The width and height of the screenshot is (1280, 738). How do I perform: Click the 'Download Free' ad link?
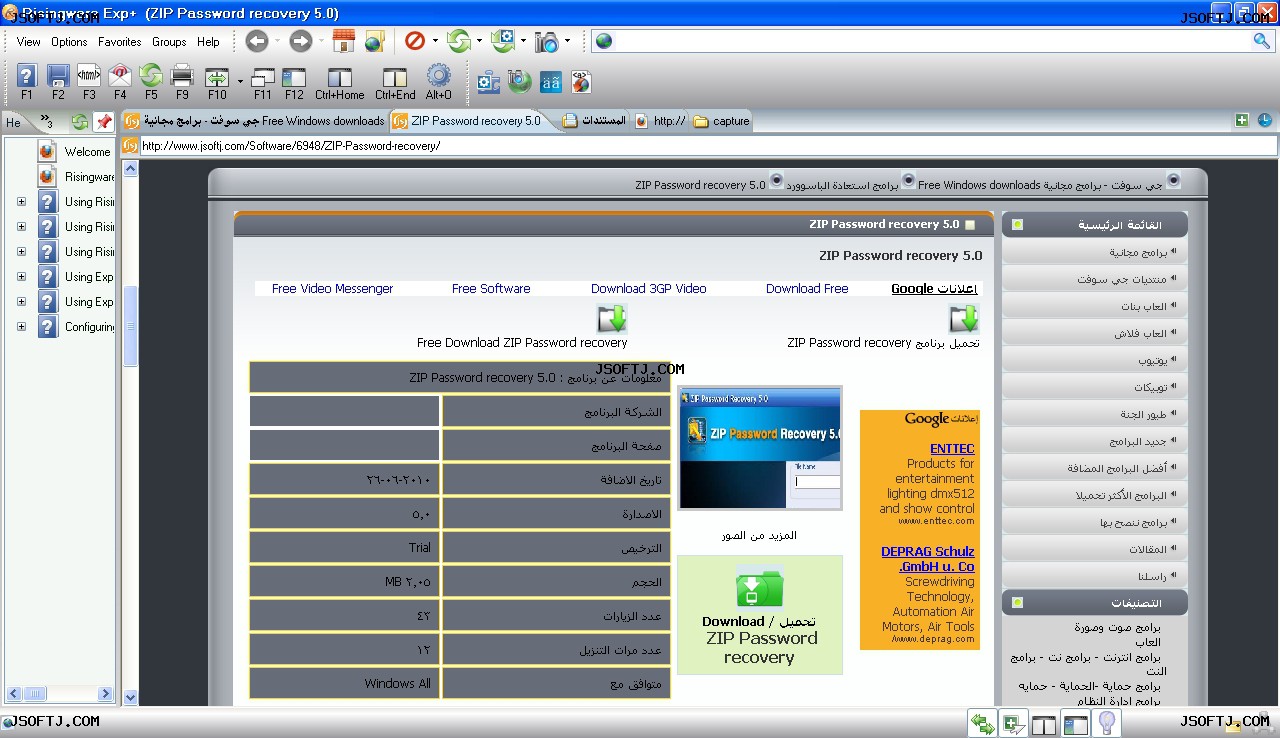click(807, 289)
